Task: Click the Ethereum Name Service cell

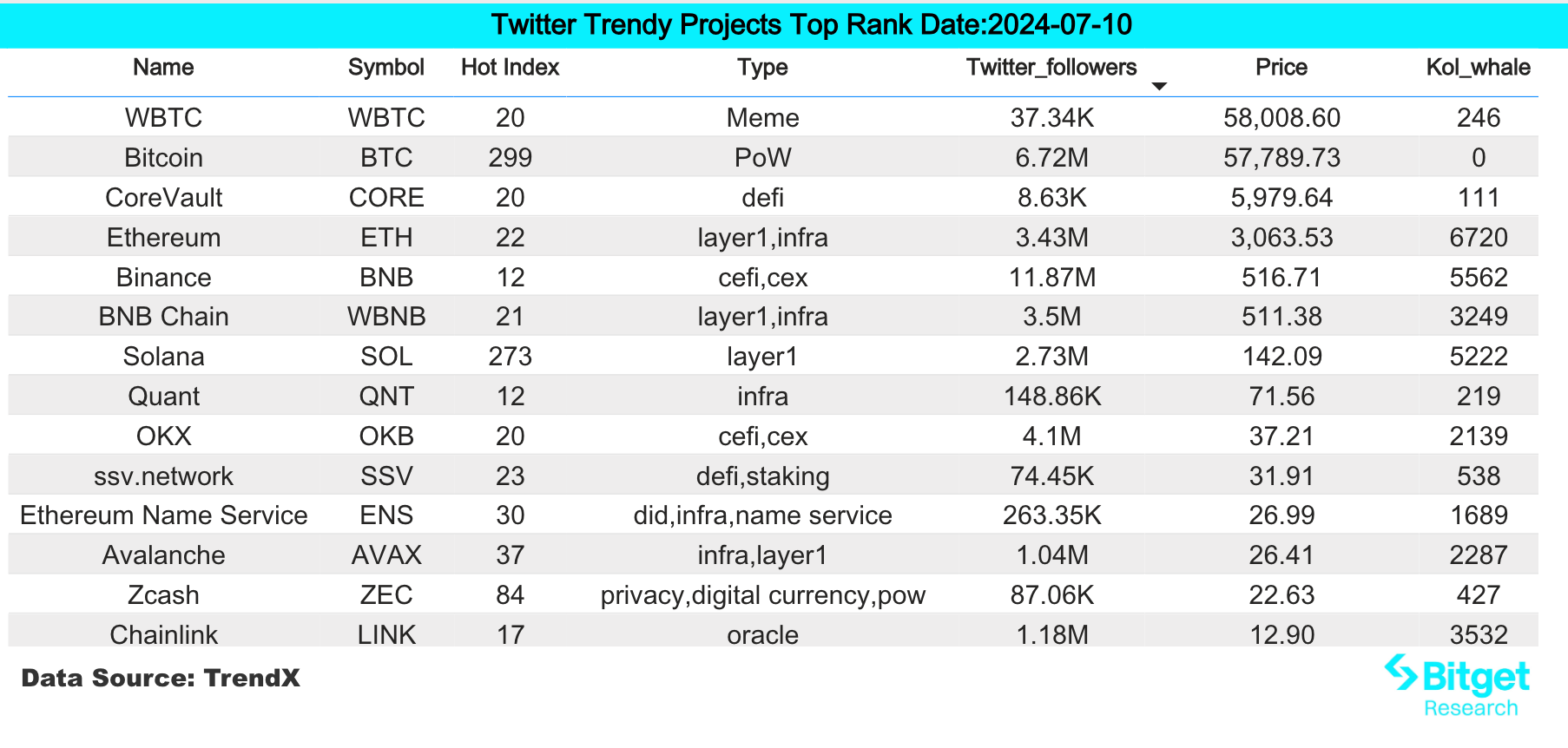Action: 163,515
